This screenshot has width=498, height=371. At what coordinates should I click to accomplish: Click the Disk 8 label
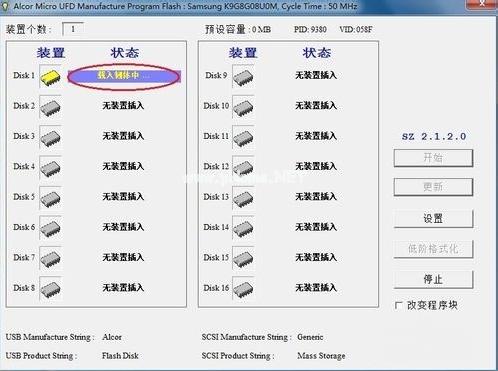[24, 288]
